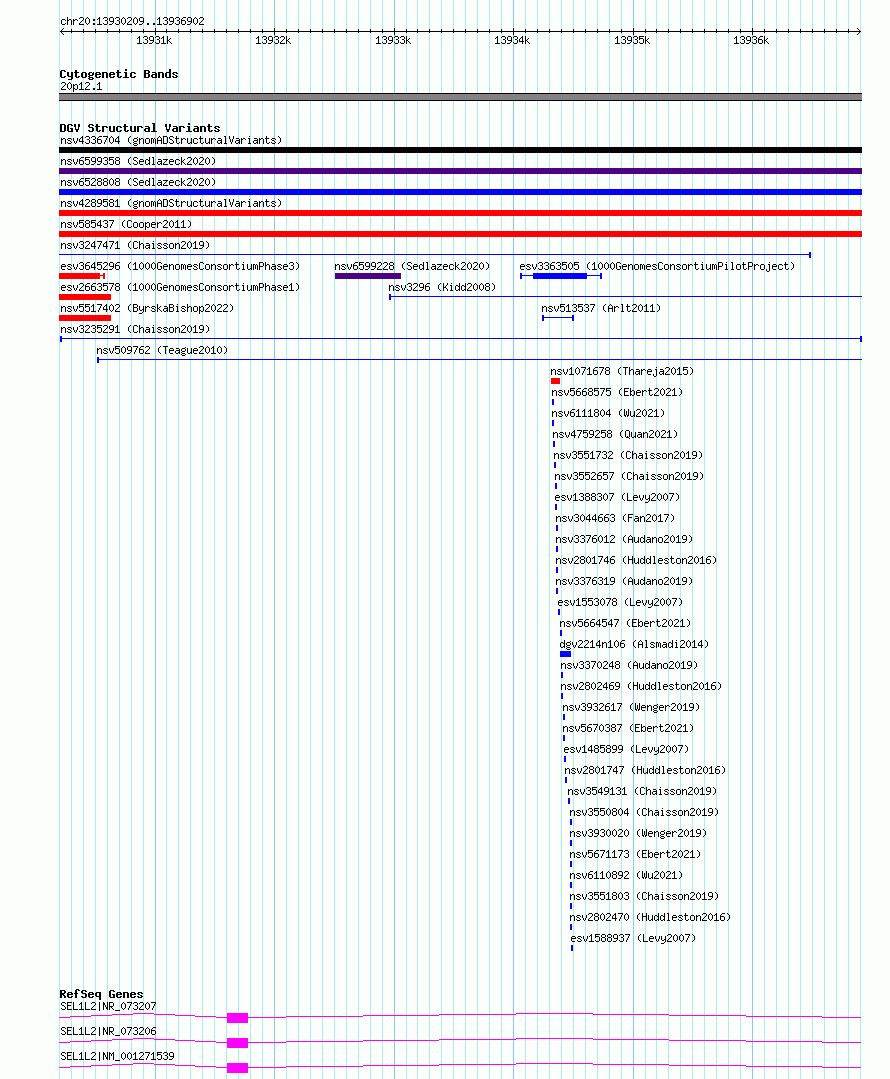890x1079 pixels.
Task: Click nsv4289581 gnomADStructuralVariants label
Action: (x=171, y=203)
